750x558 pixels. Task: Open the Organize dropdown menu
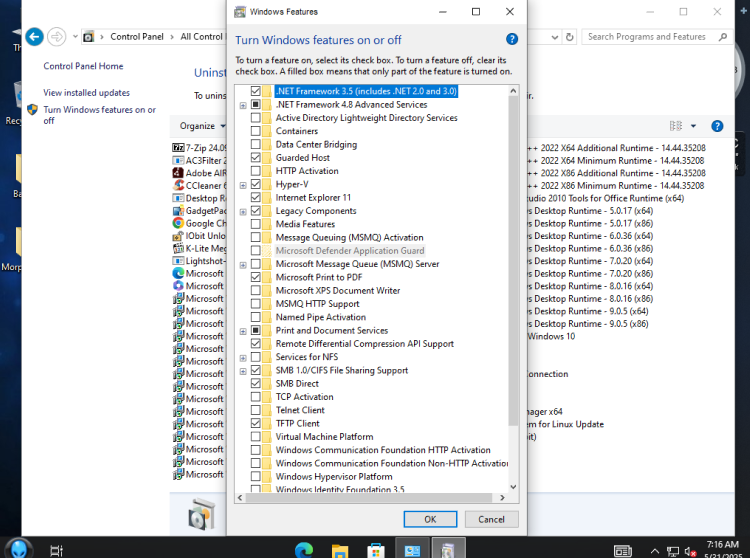202,126
